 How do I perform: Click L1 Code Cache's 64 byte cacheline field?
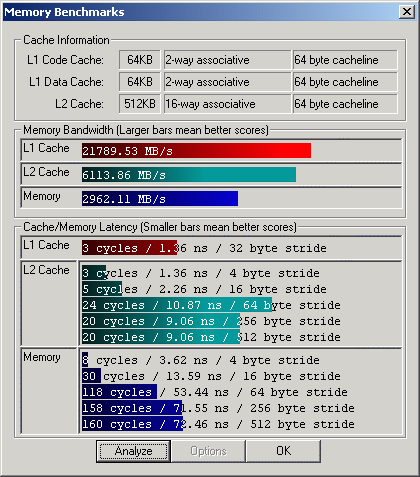click(x=345, y=60)
